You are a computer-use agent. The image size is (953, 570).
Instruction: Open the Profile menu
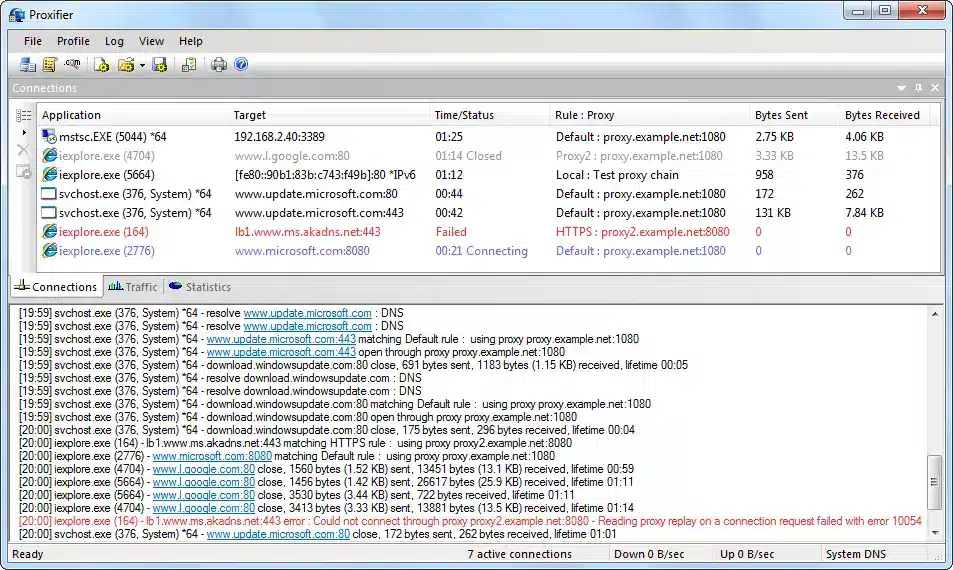(x=73, y=41)
